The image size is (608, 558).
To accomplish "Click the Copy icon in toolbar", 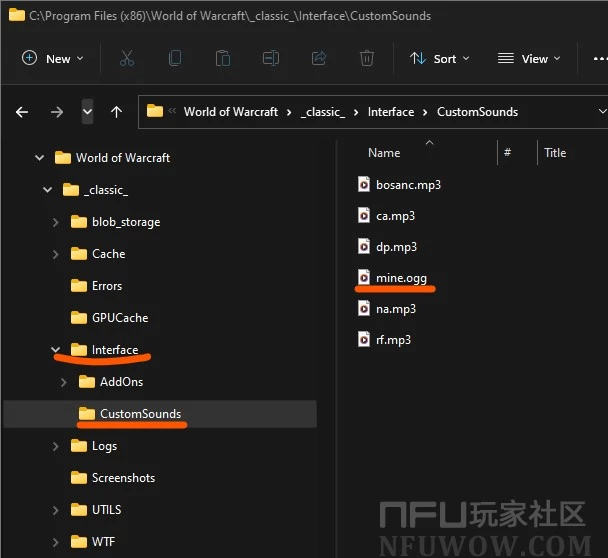I will click(175, 59).
